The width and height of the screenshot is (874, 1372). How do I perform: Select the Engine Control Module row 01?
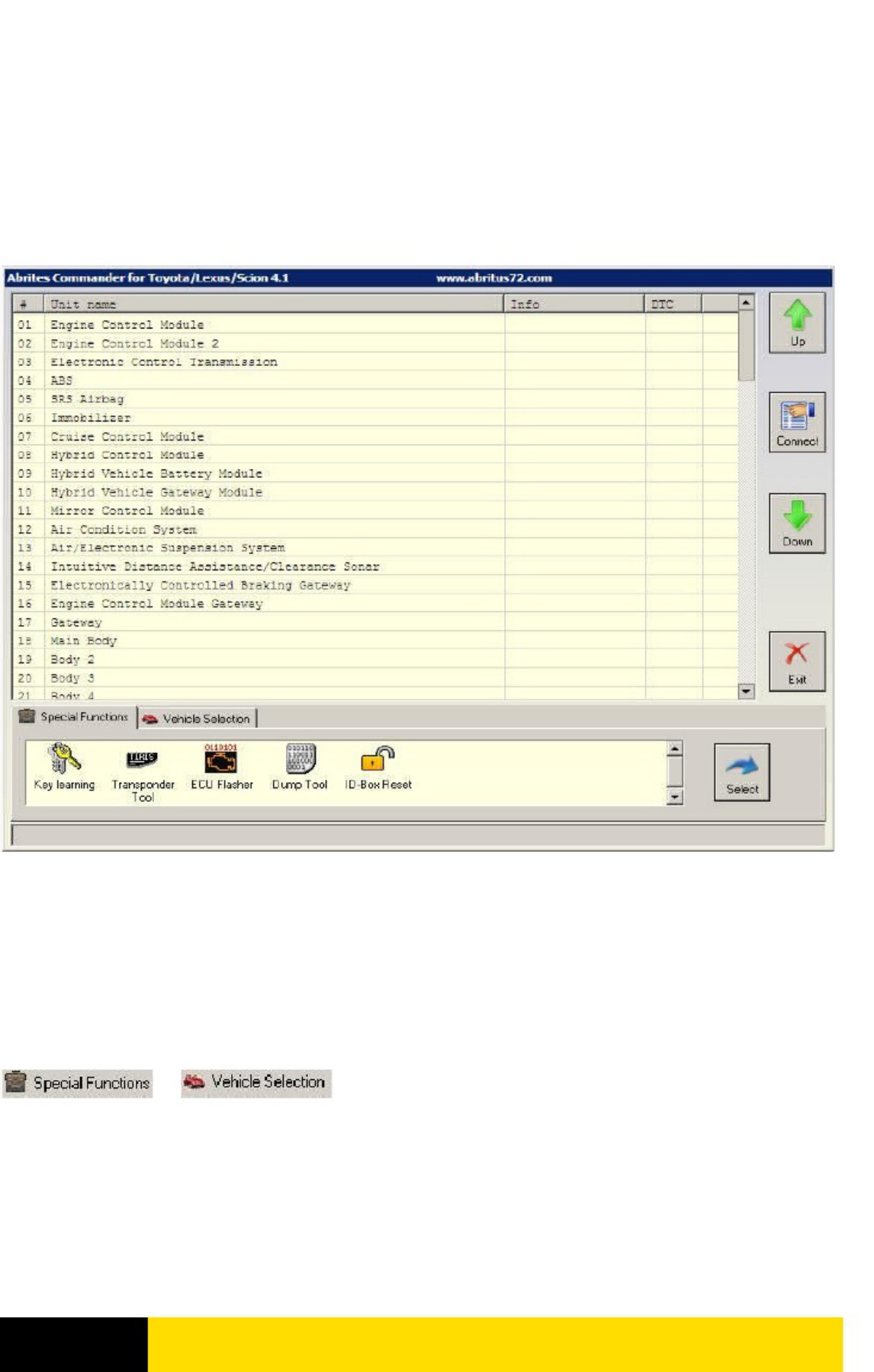(x=376, y=325)
